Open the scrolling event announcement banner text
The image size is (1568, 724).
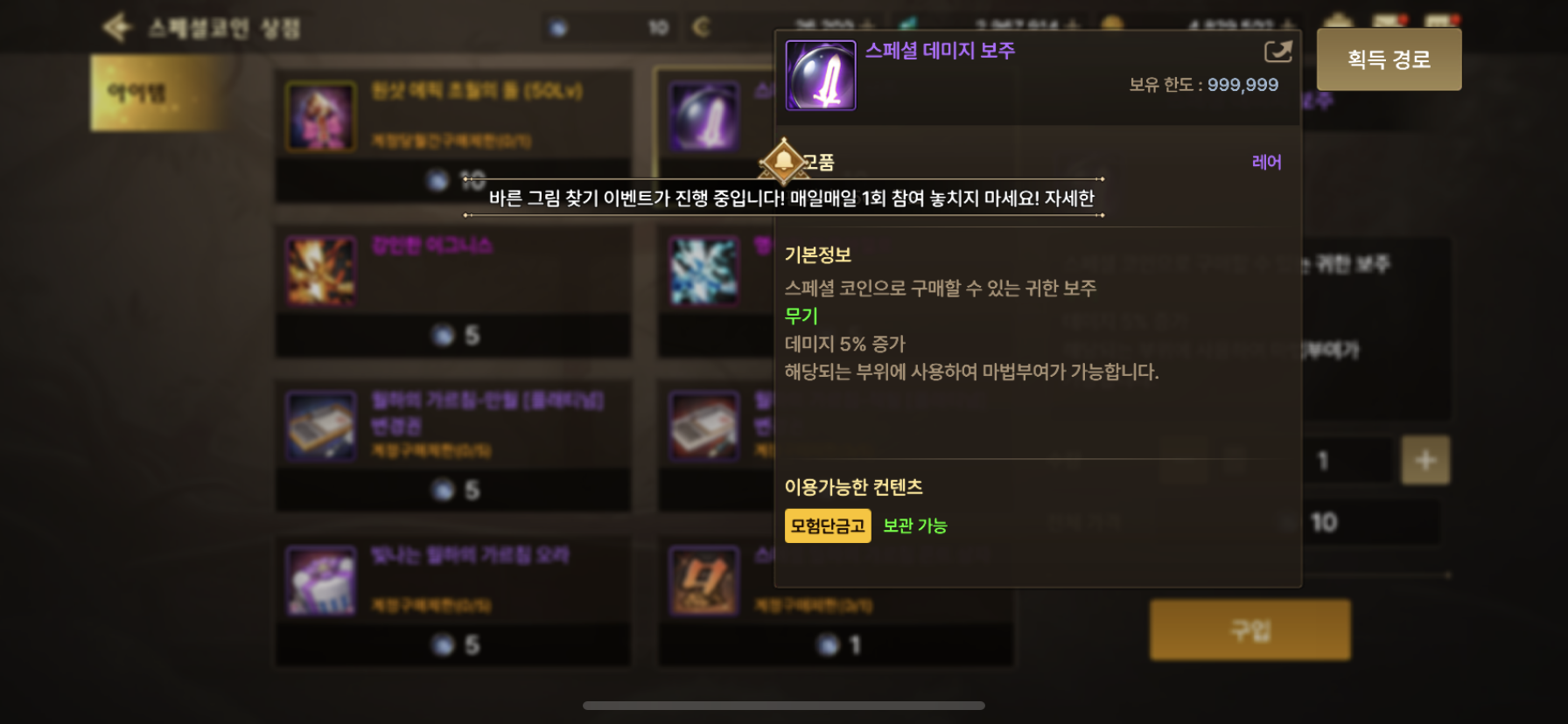[x=791, y=198]
